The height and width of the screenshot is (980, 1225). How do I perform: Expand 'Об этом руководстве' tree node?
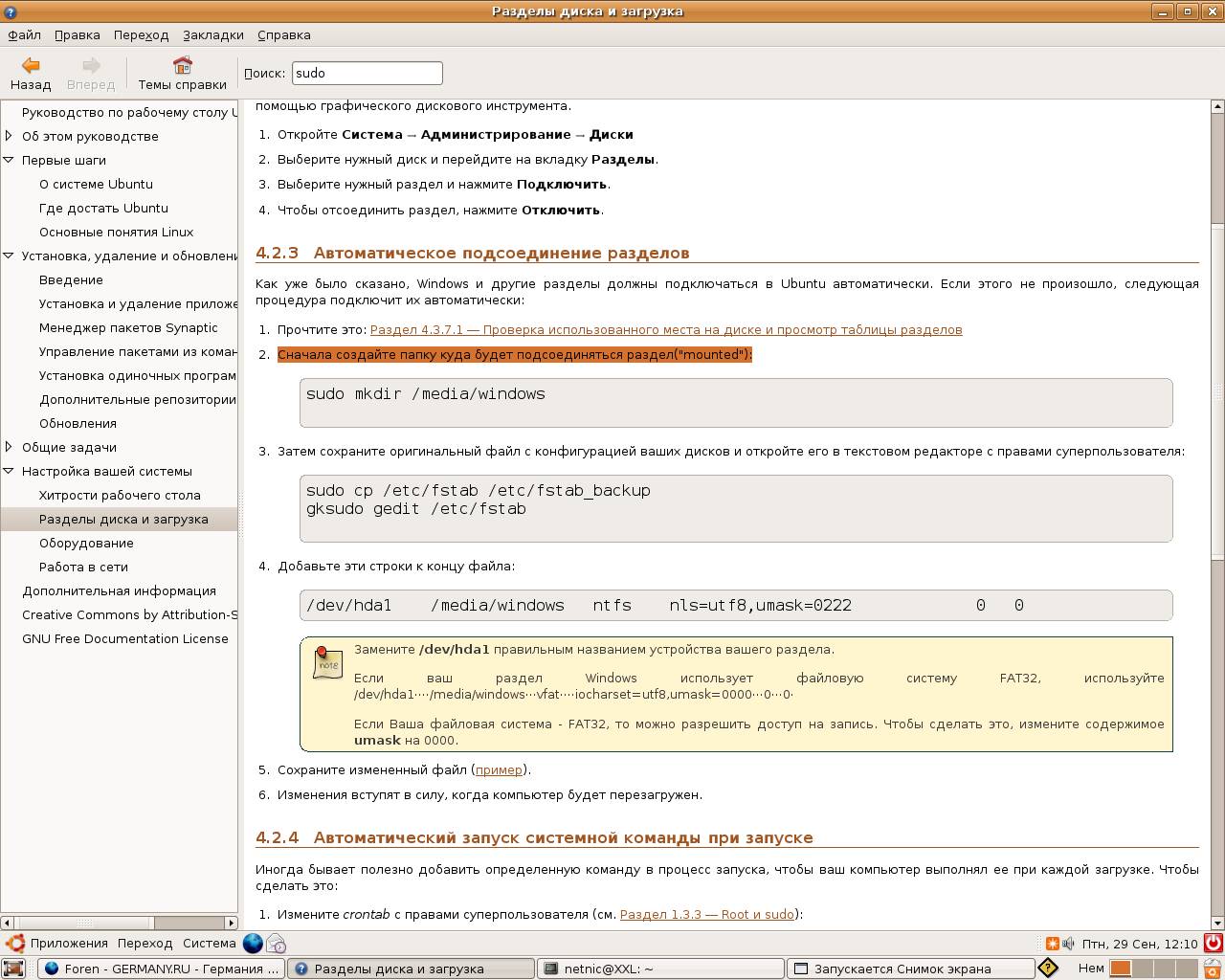(x=9, y=136)
